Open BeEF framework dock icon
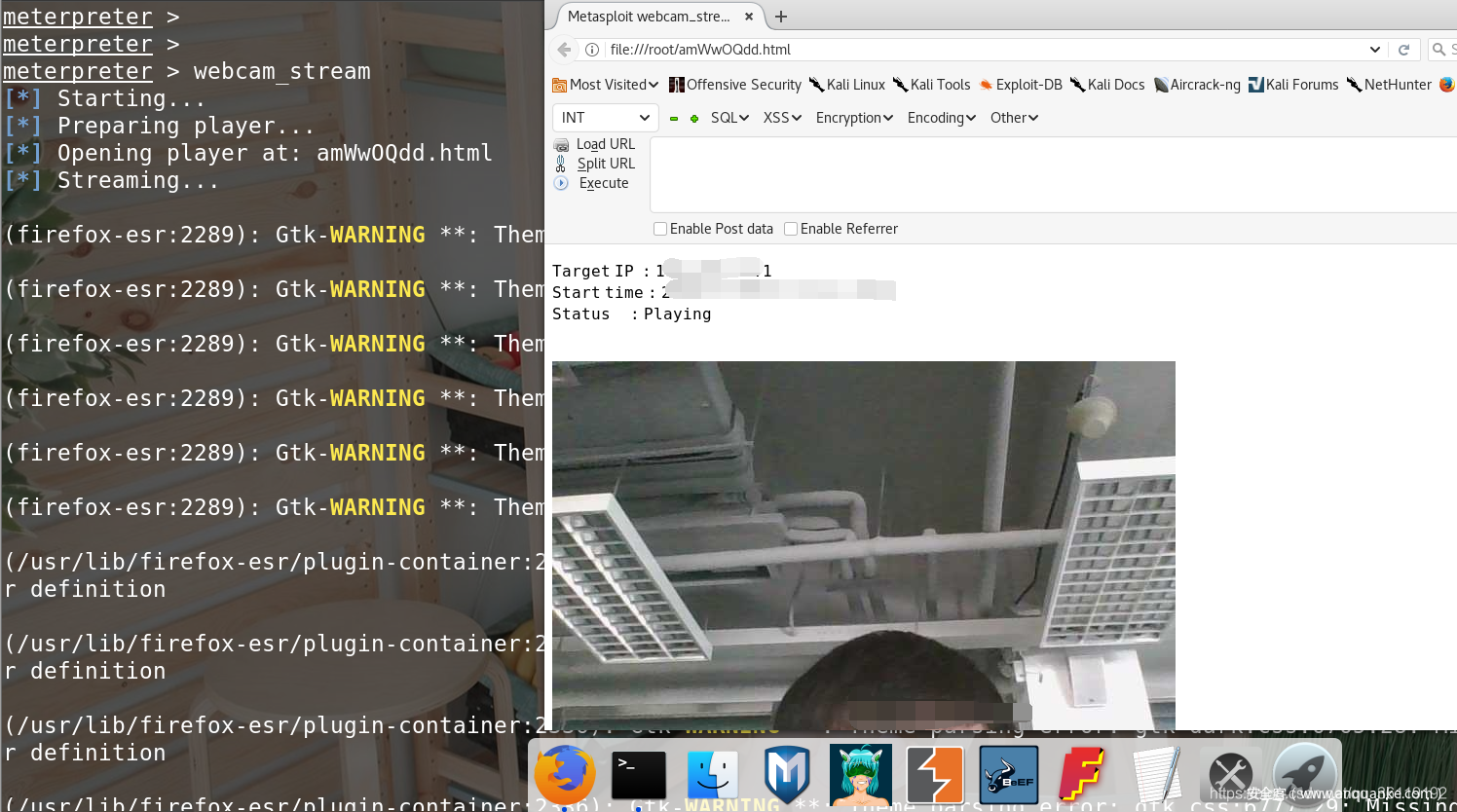This screenshot has height=812, width=1457. pos(1009,775)
